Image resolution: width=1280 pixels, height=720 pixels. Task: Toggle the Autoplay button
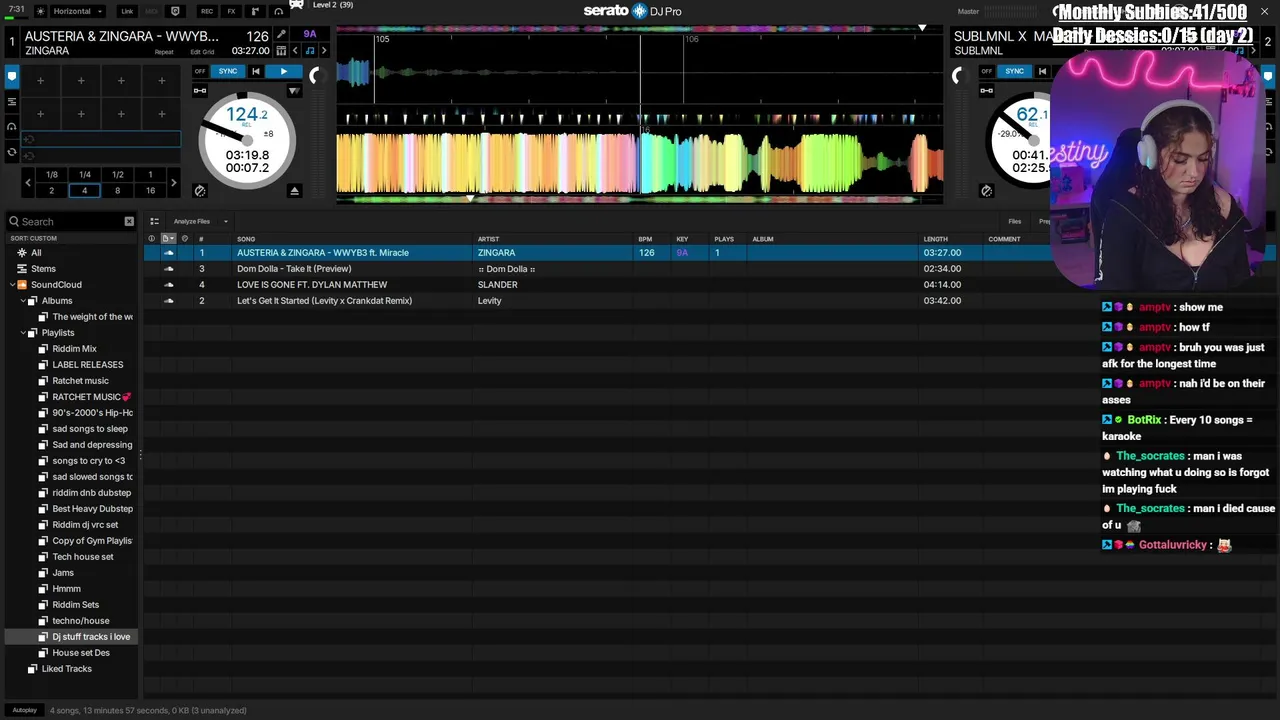(x=25, y=710)
